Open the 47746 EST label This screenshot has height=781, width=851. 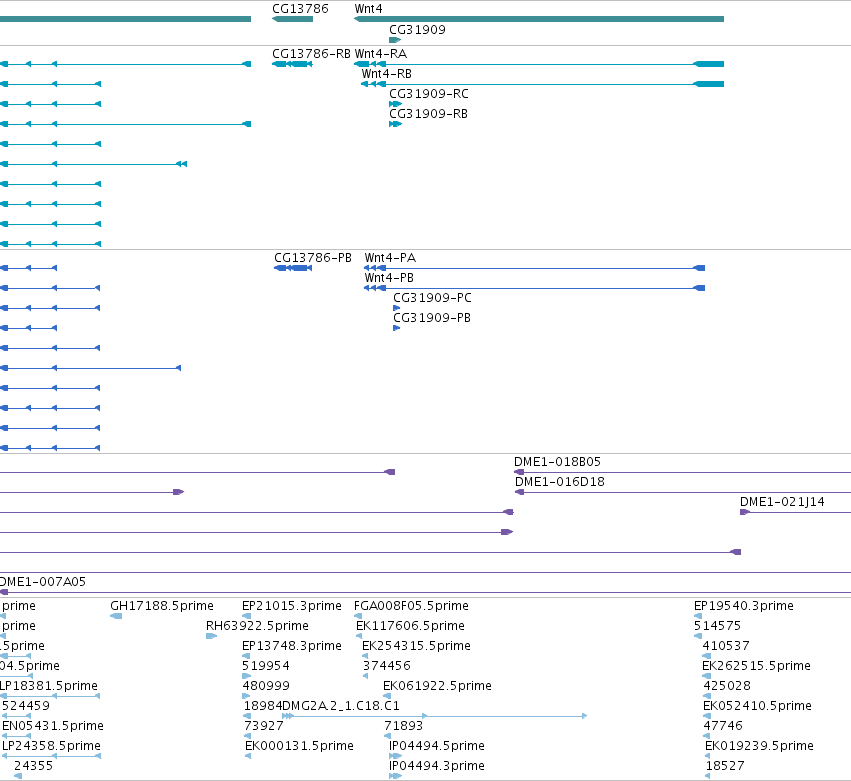coord(723,726)
